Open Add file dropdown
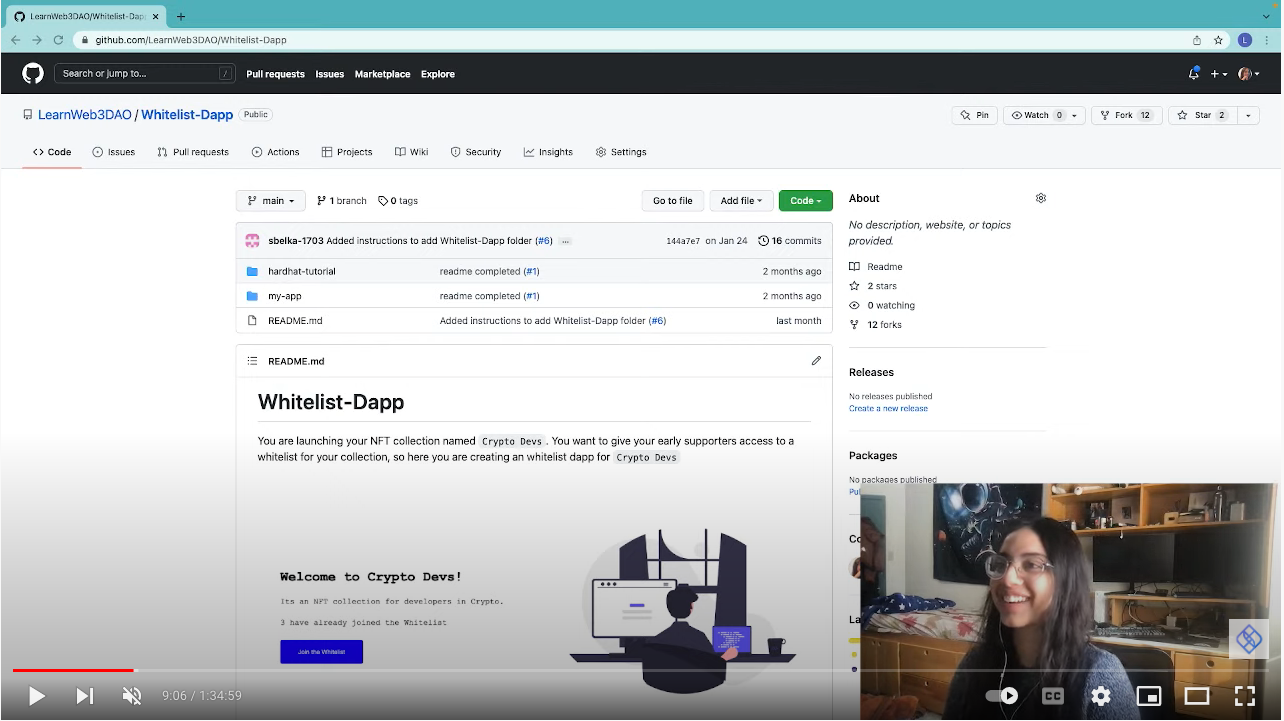The image size is (1284, 721). [x=741, y=201]
